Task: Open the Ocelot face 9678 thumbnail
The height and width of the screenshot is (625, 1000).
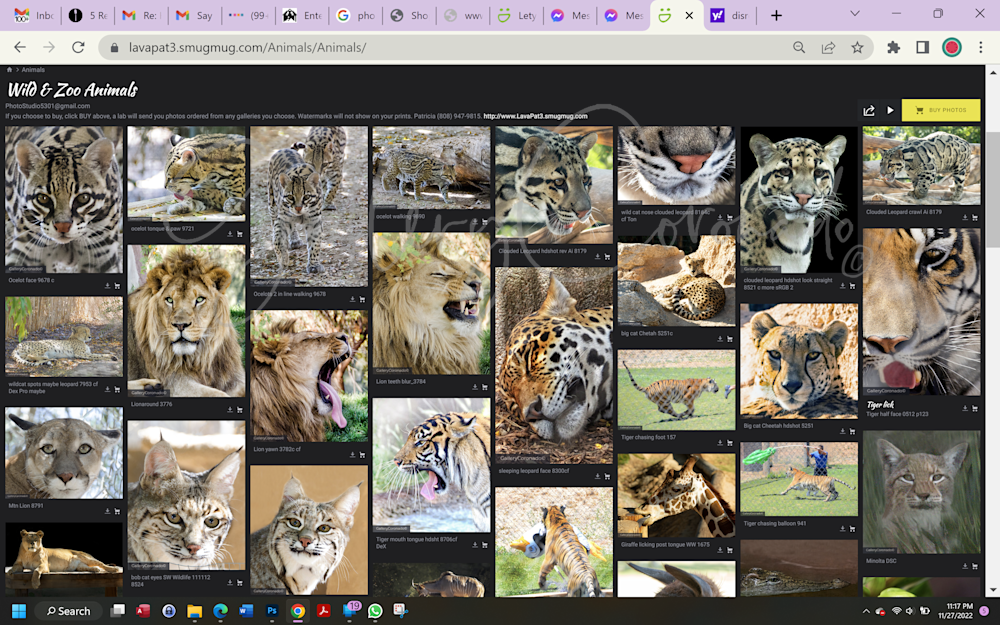Action: (x=64, y=199)
